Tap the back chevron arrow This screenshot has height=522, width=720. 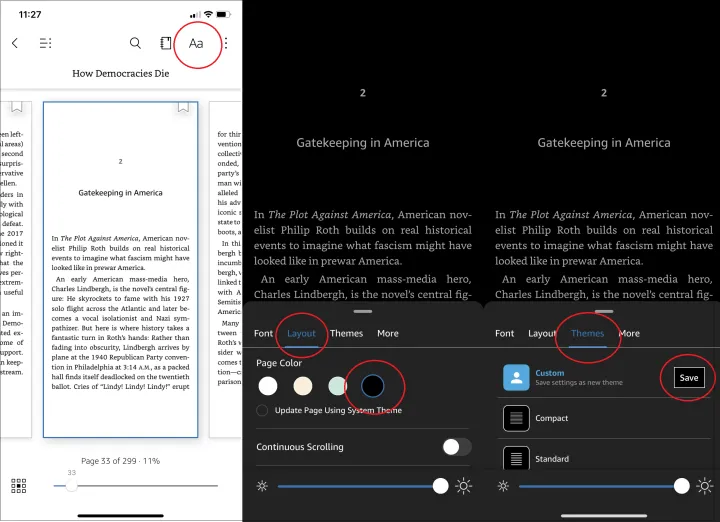tap(15, 43)
